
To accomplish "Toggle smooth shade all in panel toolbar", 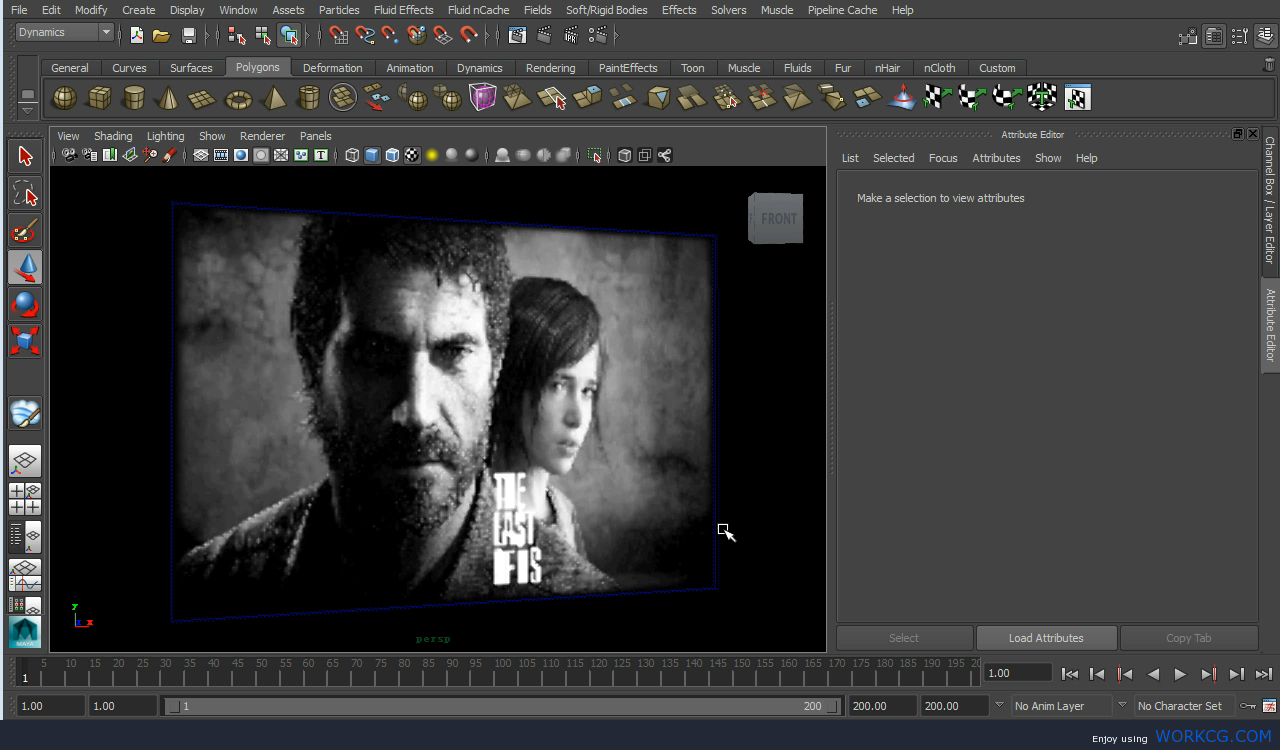I will pos(372,155).
